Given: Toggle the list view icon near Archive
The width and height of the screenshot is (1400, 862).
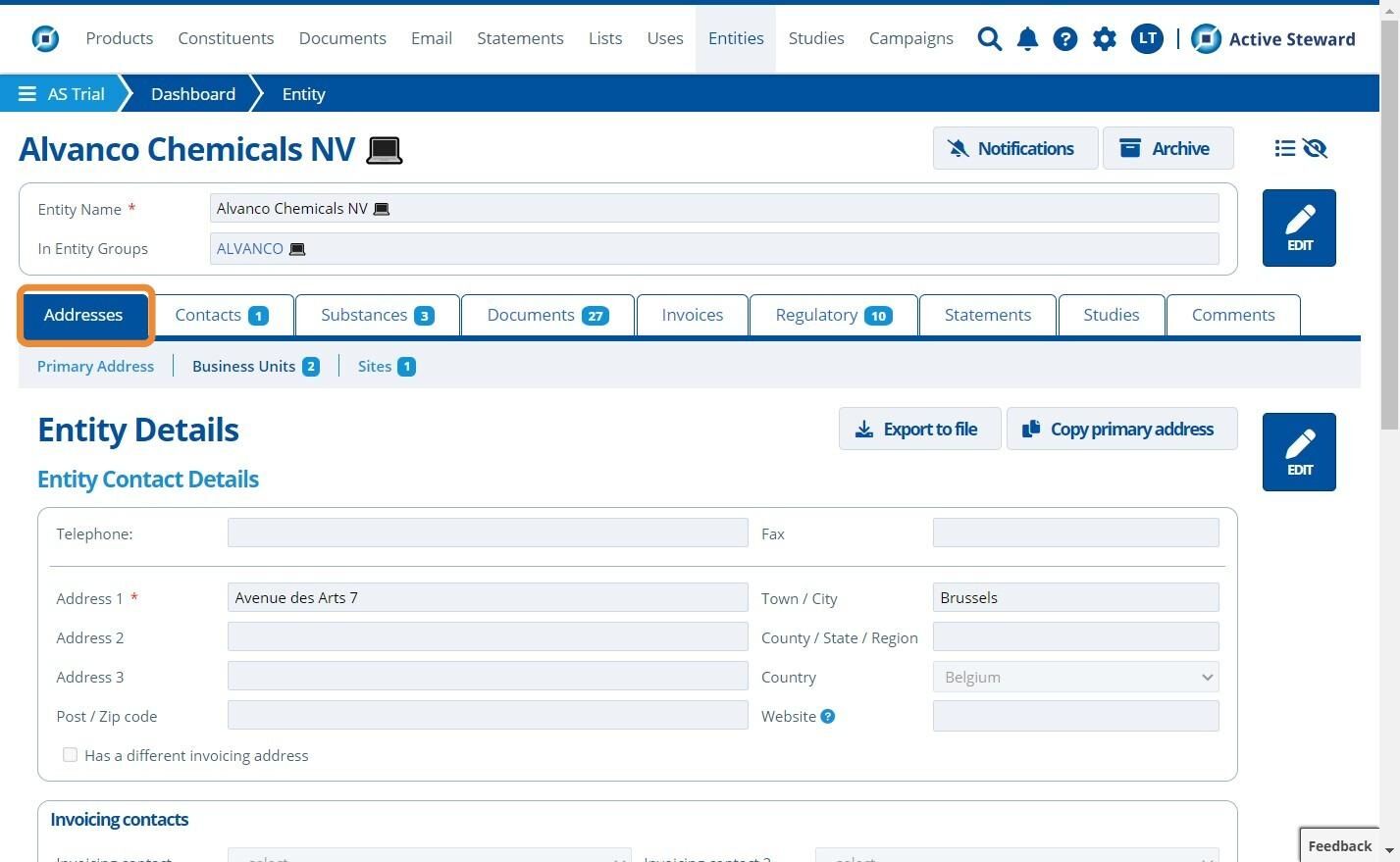Looking at the screenshot, I should (x=1284, y=148).
